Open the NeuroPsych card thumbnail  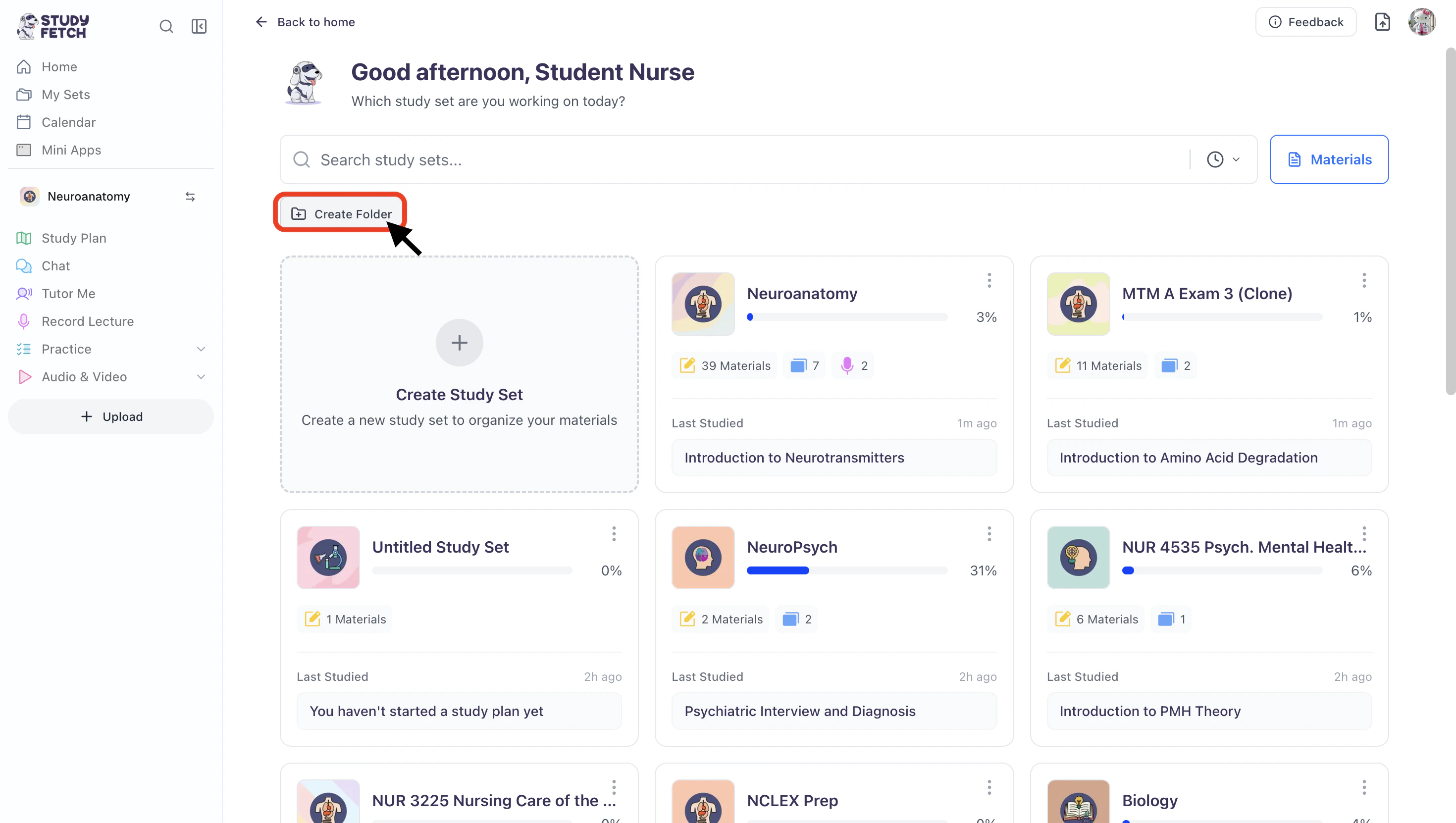(703, 558)
